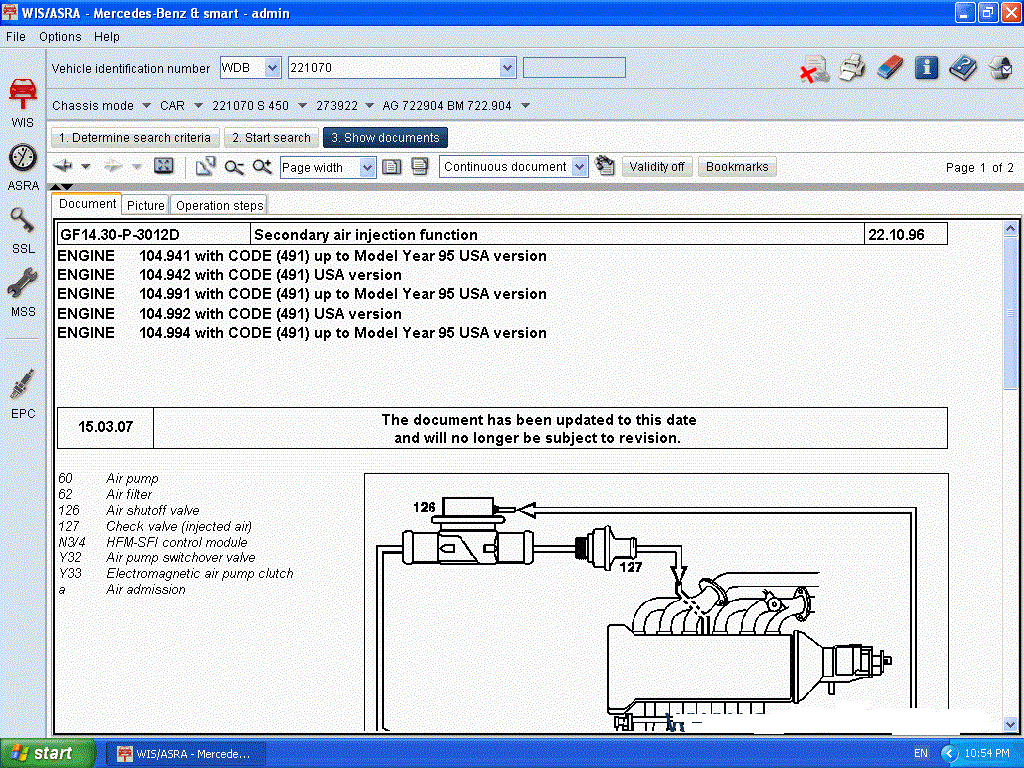This screenshot has height=768, width=1024.
Task: Open the WIS car module icon
Action: pos(23,95)
